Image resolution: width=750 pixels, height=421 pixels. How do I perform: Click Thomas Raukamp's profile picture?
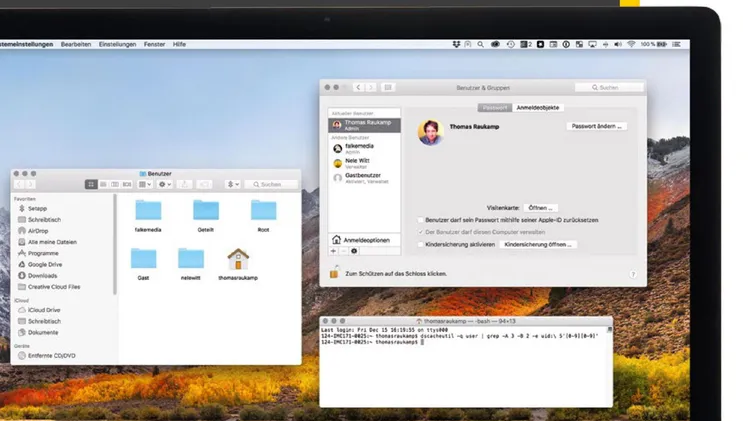pos(430,132)
